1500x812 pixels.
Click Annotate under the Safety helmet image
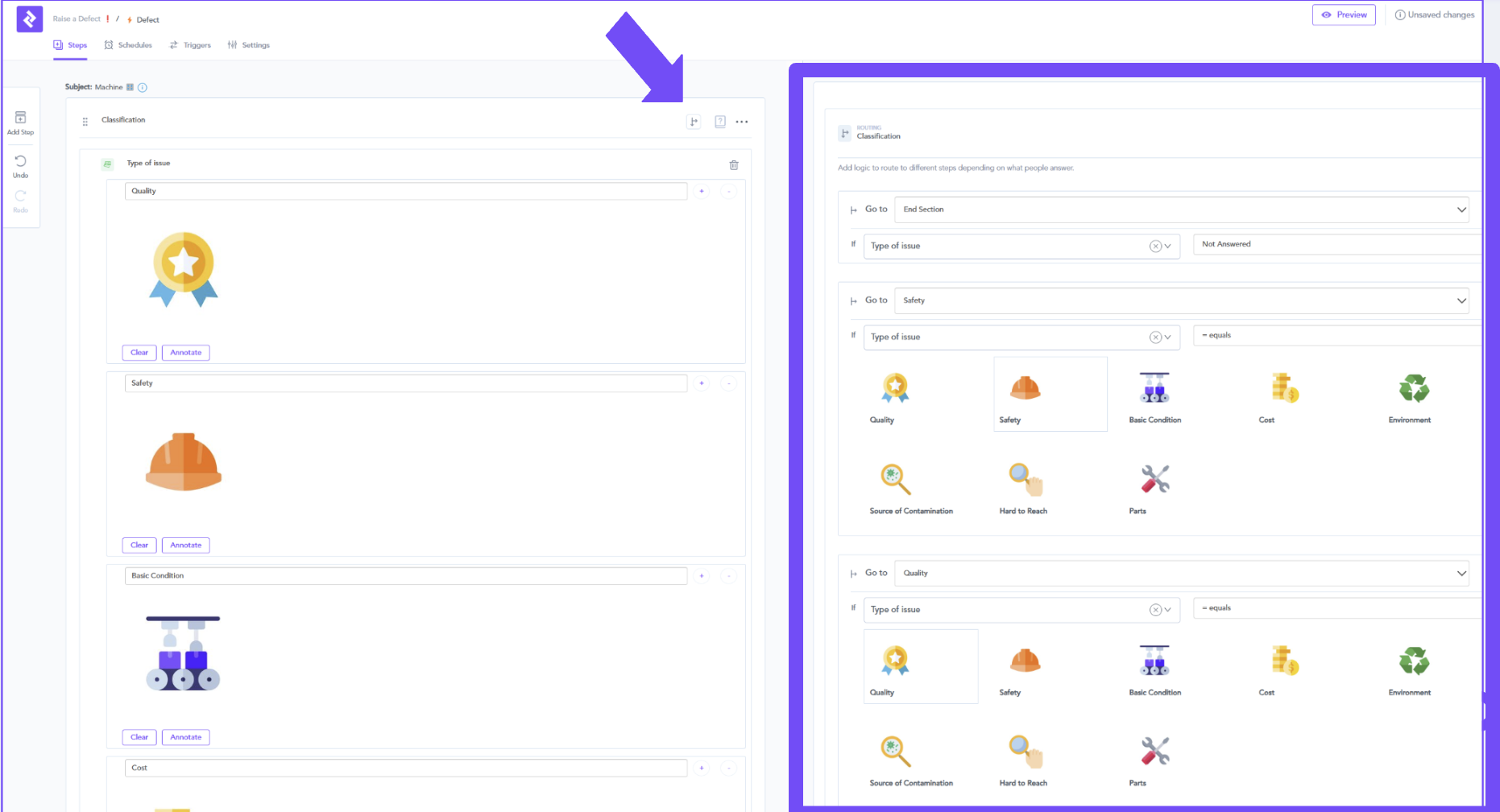pyautogui.click(x=185, y=545)
